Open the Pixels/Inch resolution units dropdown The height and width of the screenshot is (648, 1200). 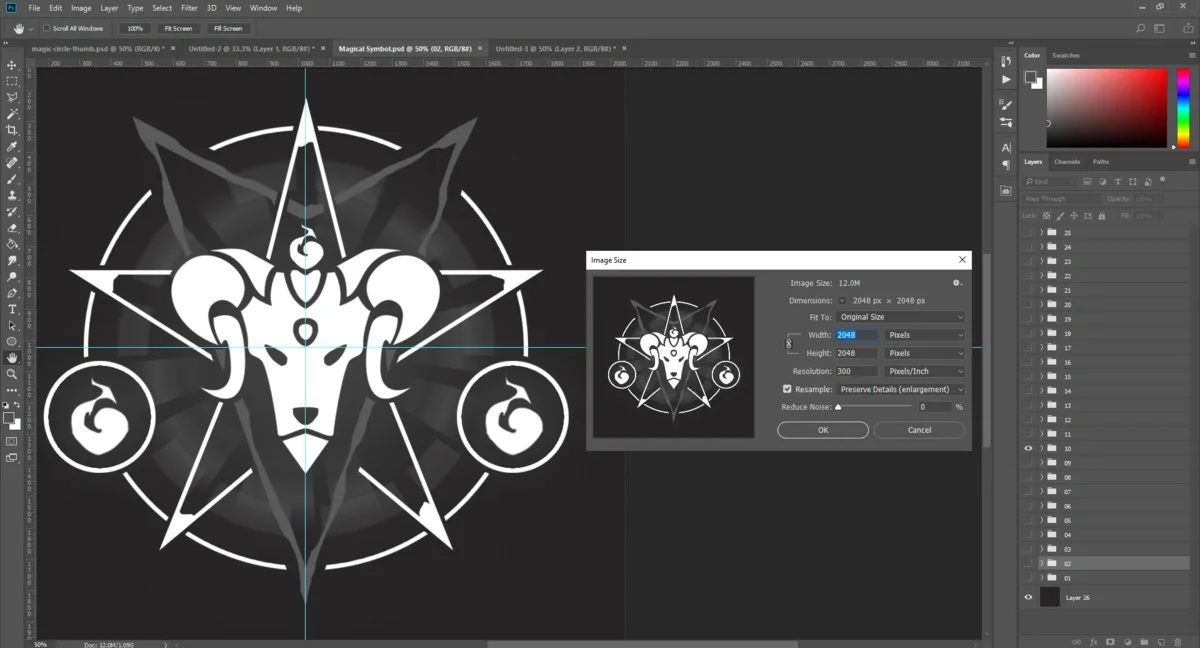(924, 371)
